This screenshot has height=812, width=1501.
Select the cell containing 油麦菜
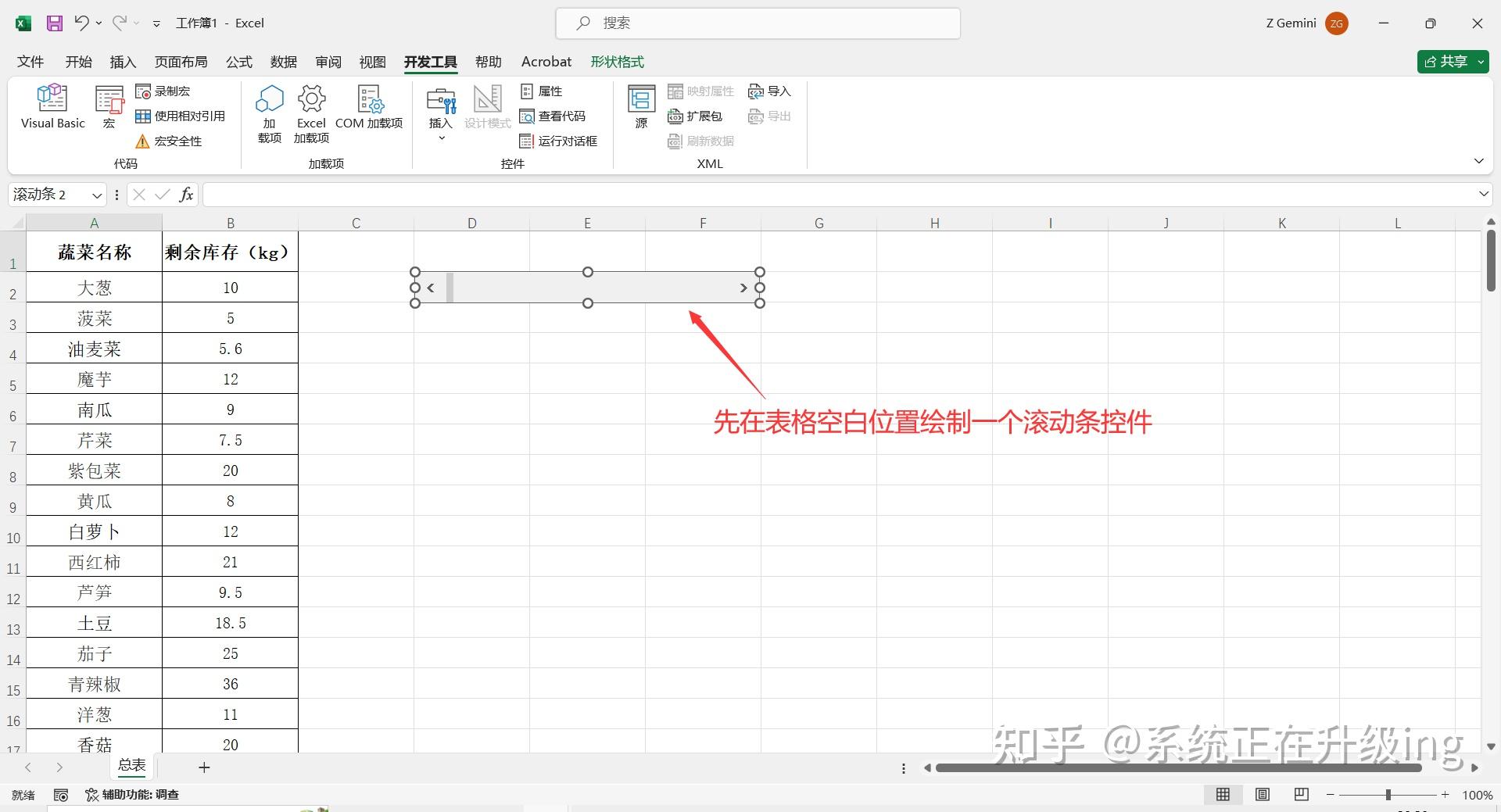coord(94,349)
